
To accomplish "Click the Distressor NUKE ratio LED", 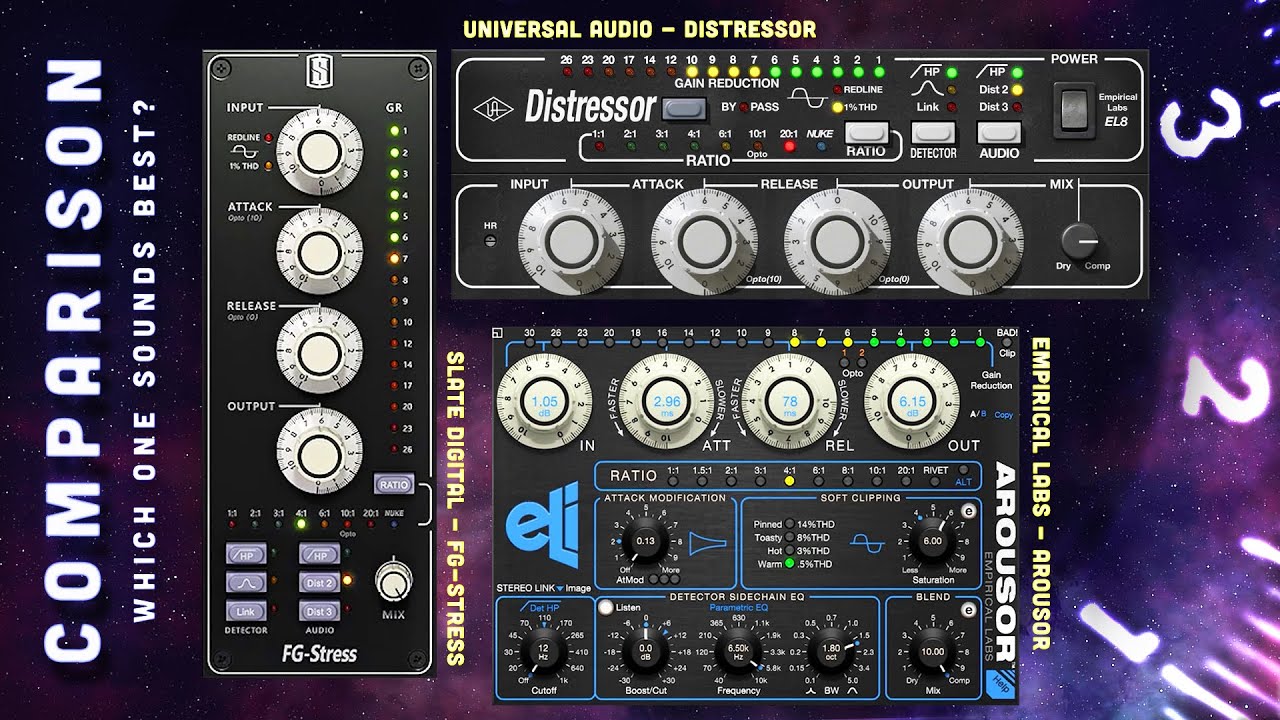I will click(x=822, y=146).
